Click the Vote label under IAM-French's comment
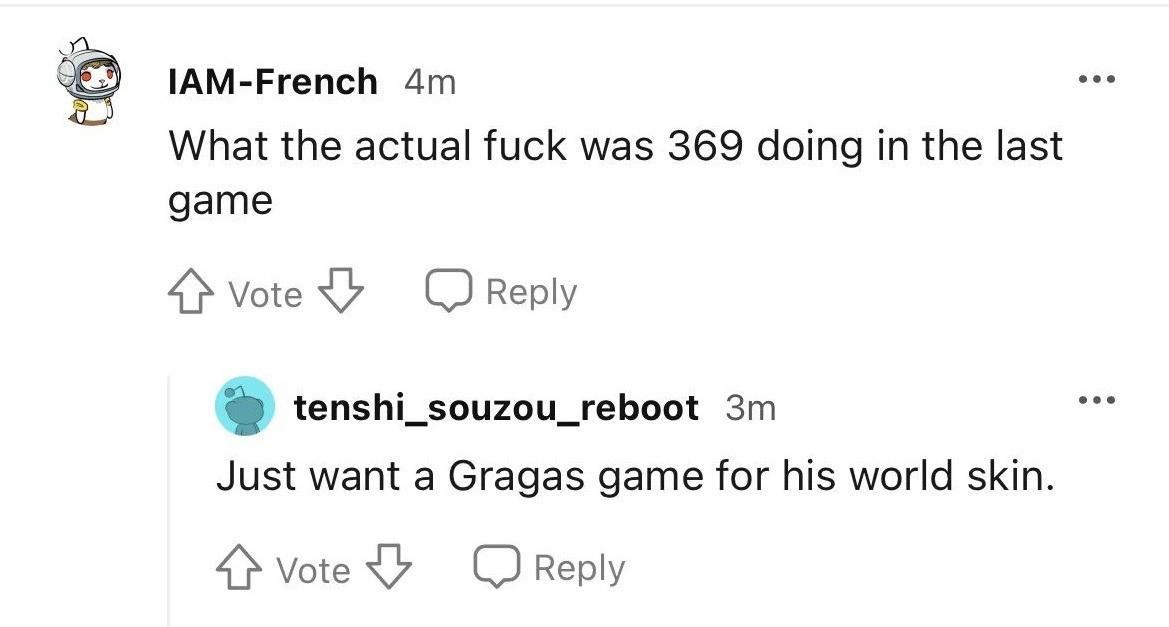Viewport: 1169px width, 627px height. 265,294
